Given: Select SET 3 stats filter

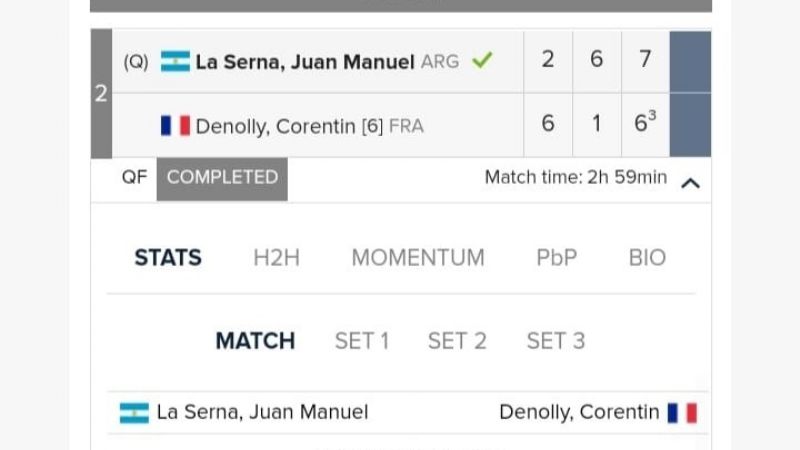Looking at the screenshot, I should [x=556, y=341].
